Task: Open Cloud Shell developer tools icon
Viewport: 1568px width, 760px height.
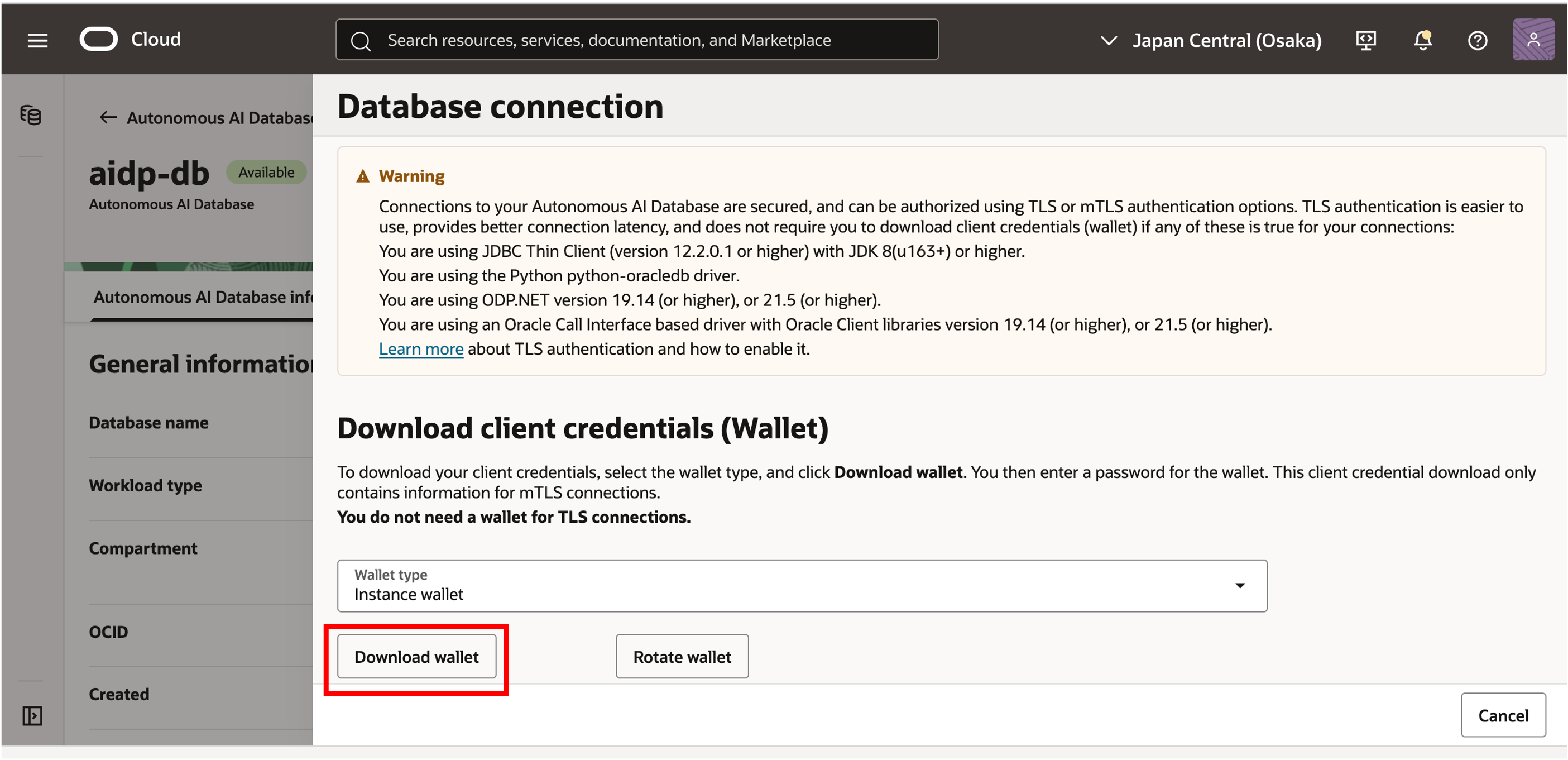Action: pyautogui.click(x=1366, y=40)
